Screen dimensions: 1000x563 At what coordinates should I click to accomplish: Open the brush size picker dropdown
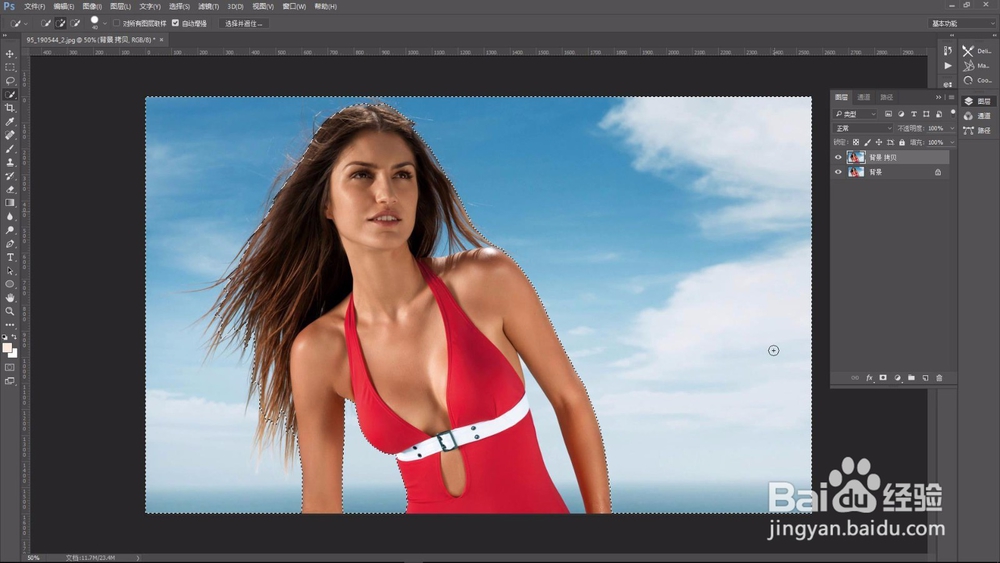[x=105, y=23]
